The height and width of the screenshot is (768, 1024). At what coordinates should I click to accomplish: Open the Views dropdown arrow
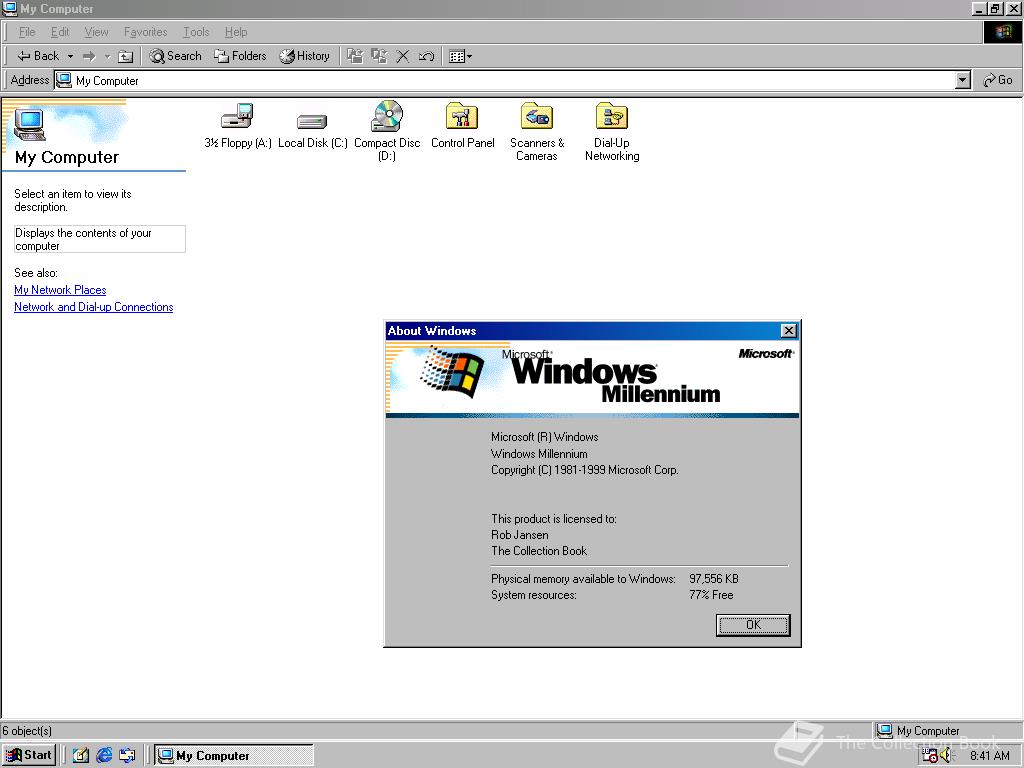[x=469, y=56]
